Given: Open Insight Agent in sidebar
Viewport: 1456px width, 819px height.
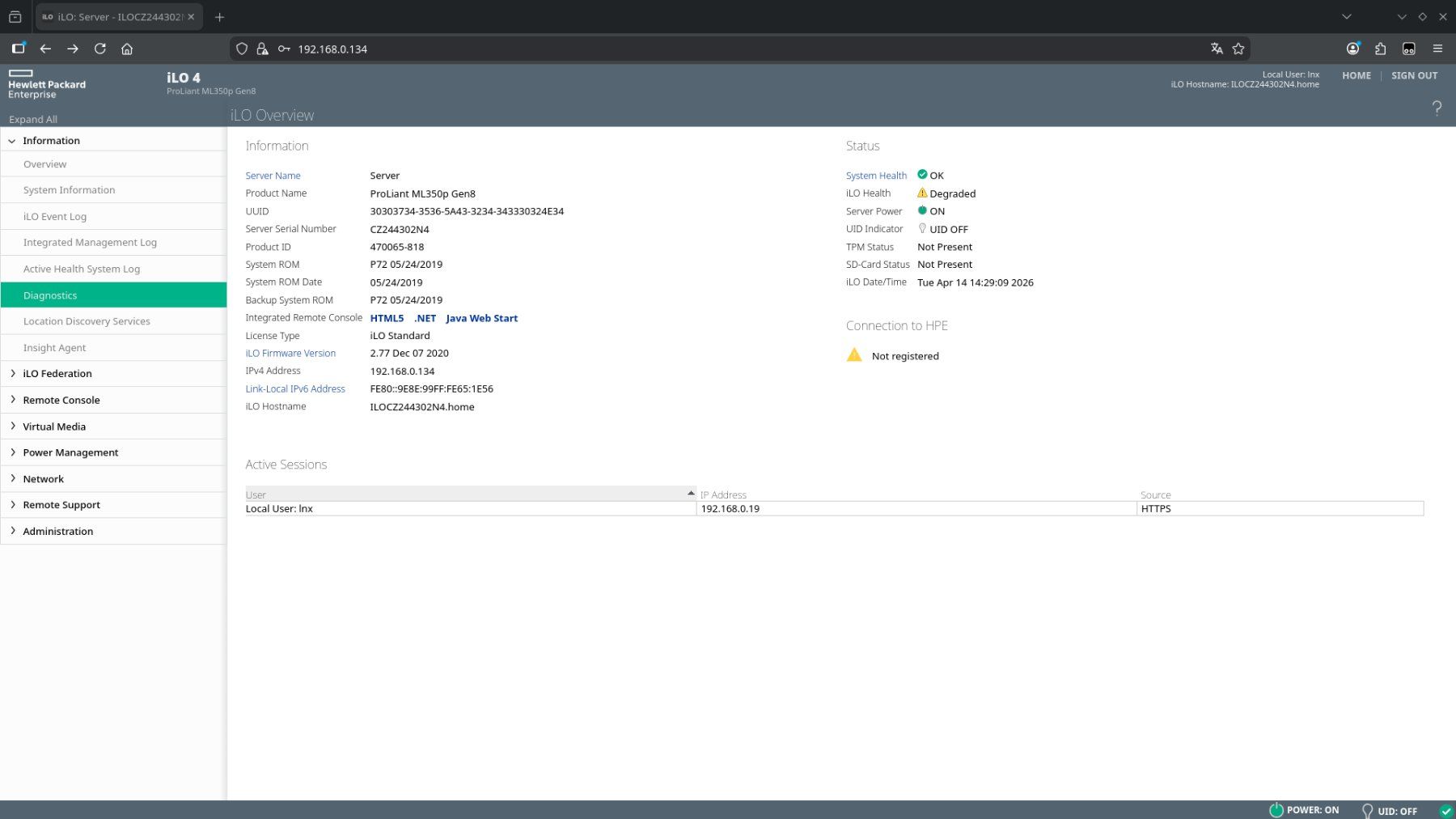Looking at the screenshot, I should point(114,348).
